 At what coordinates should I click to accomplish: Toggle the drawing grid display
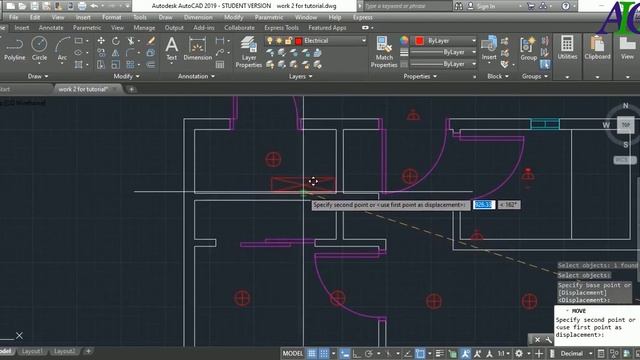[312, 353]
